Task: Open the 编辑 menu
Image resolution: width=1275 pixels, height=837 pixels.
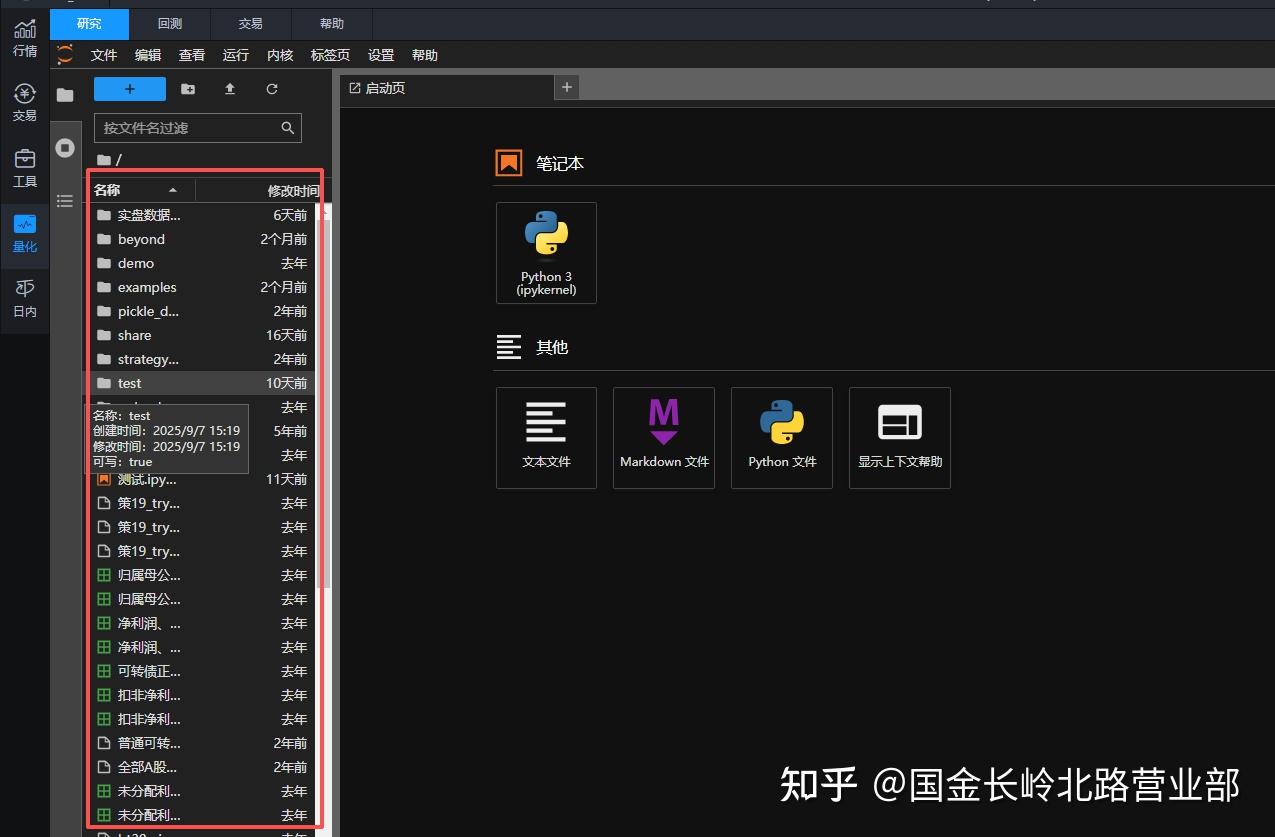Action: pyautogui.click(x=148, y=55)
